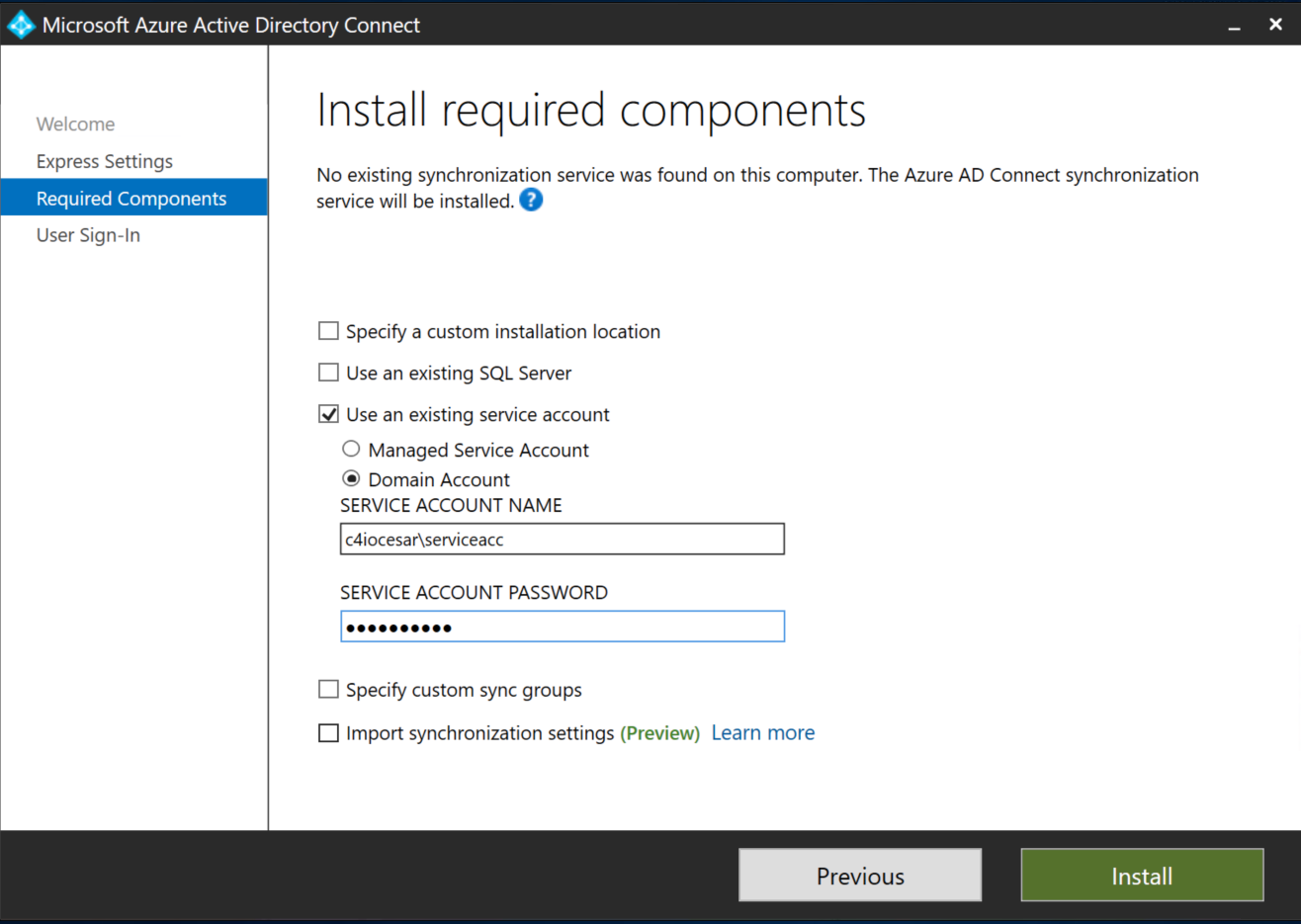Select the Managed Service Account option
This screenshot has height=924, width=1301.
point(351,449)
